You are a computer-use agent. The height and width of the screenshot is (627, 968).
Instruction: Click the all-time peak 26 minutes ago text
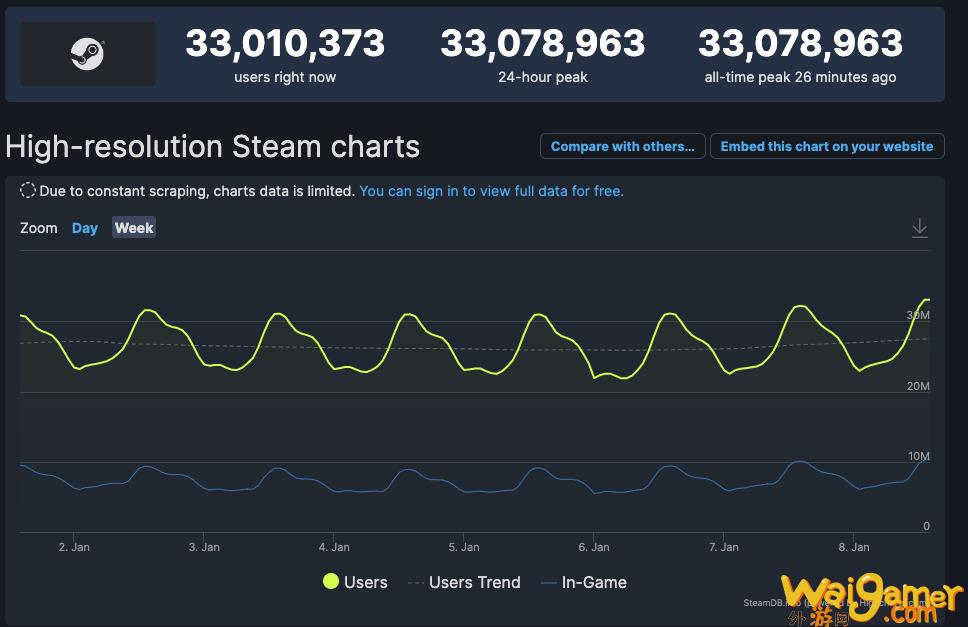(800, 77)
